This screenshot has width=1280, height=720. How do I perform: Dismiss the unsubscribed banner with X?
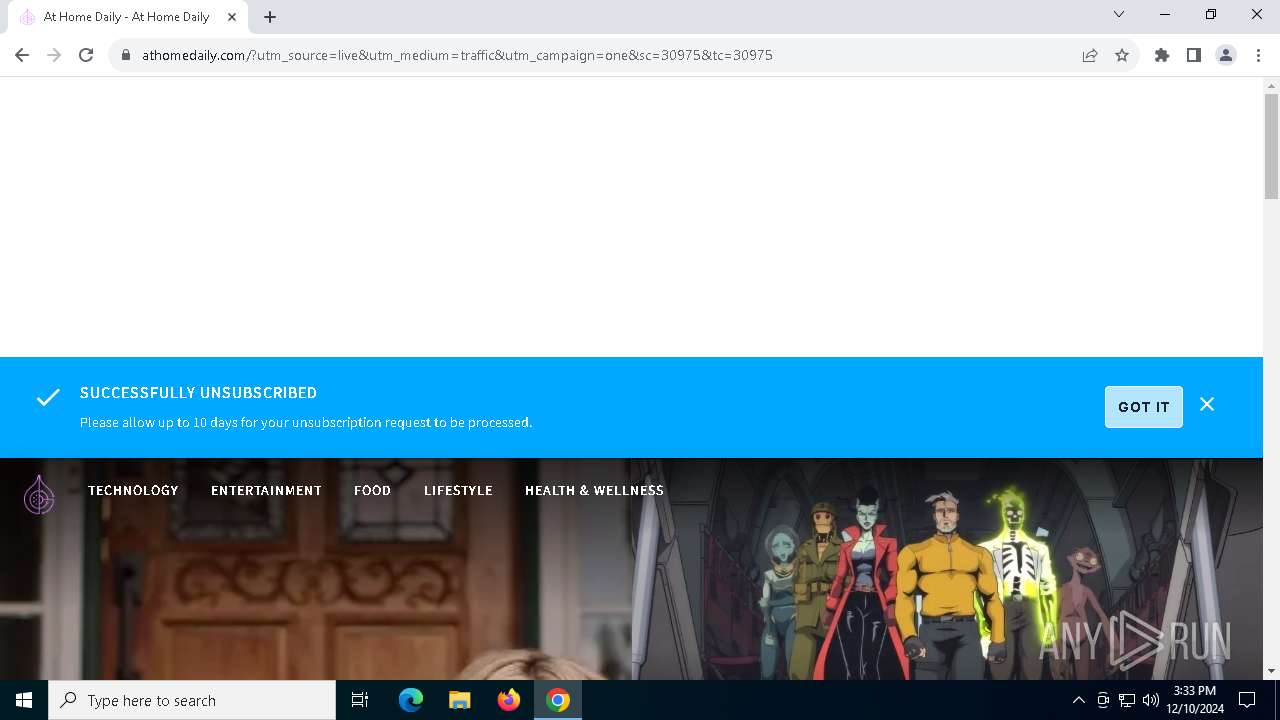pos(1207,405)
